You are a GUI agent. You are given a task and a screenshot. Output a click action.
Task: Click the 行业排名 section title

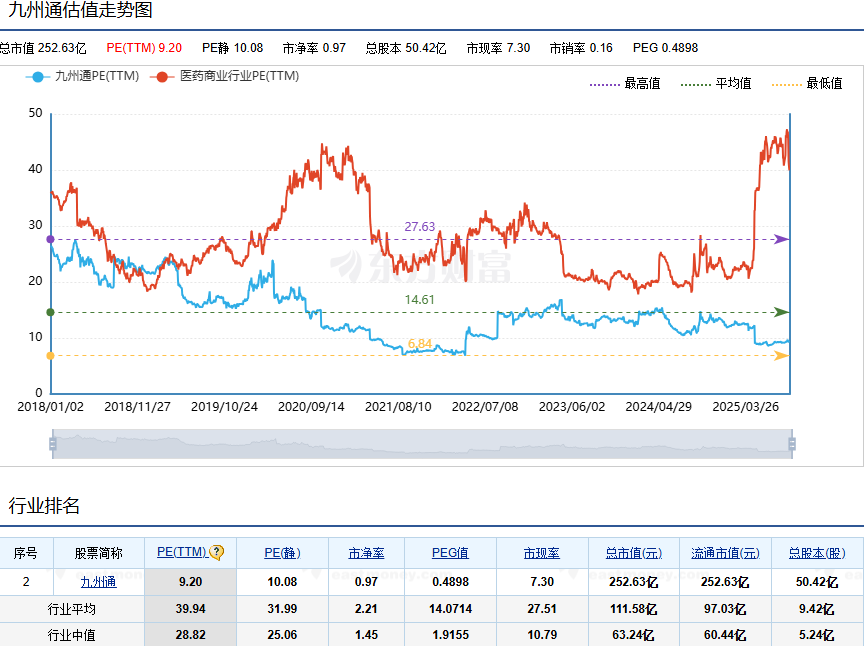click(x=44, y=506)
